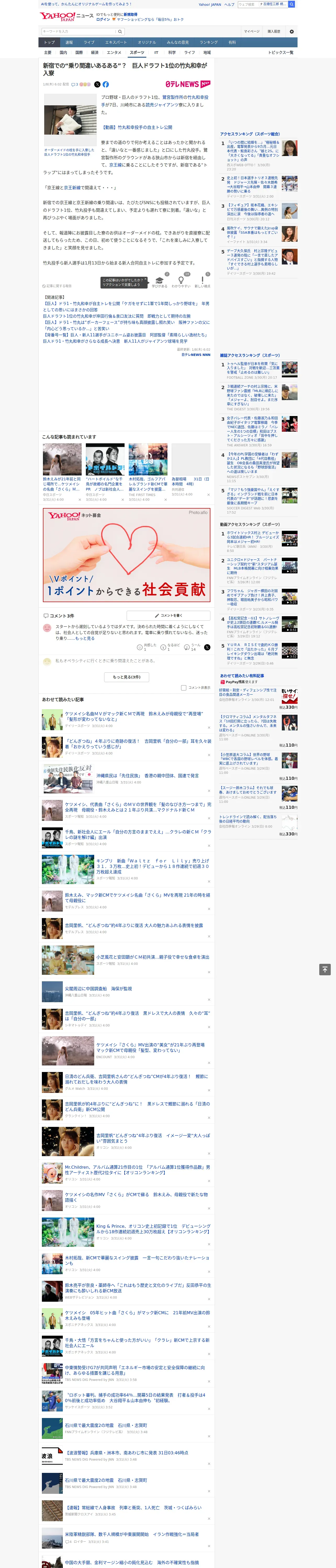Click top-bar web search field
Viewport: 336px width, 1568px height.
coord(262,4)
